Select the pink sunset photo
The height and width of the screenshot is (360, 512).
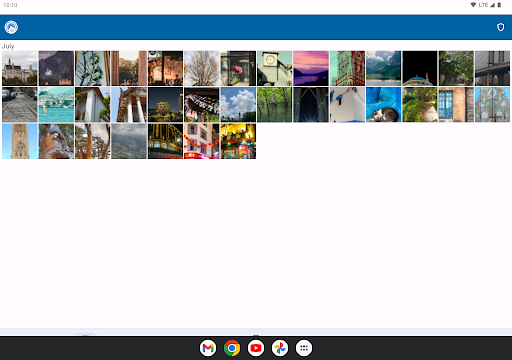pos(311,68)
